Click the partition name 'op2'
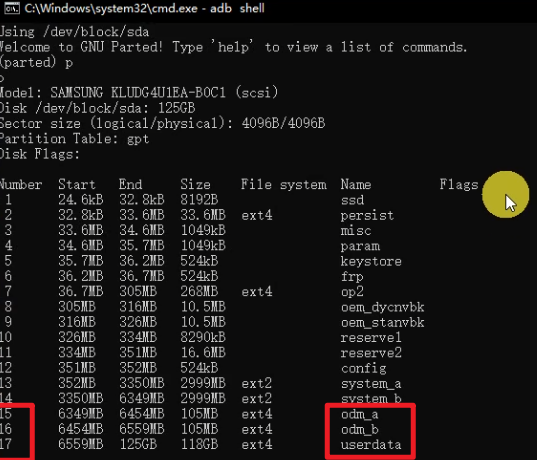 (x=352, y=292)
